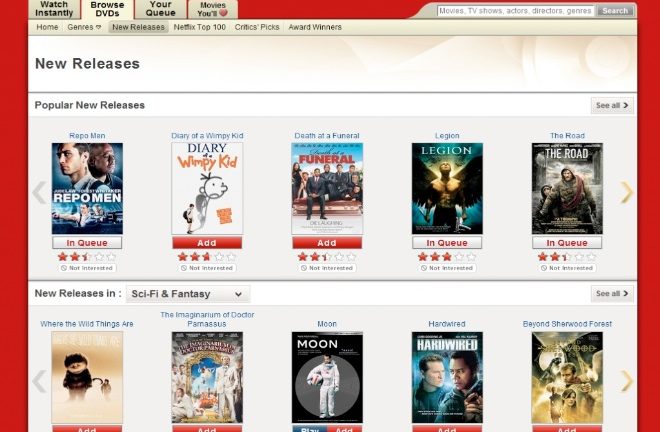
Task: Rate Diary of a Wimpy Kid four stars
Action: 219,256
